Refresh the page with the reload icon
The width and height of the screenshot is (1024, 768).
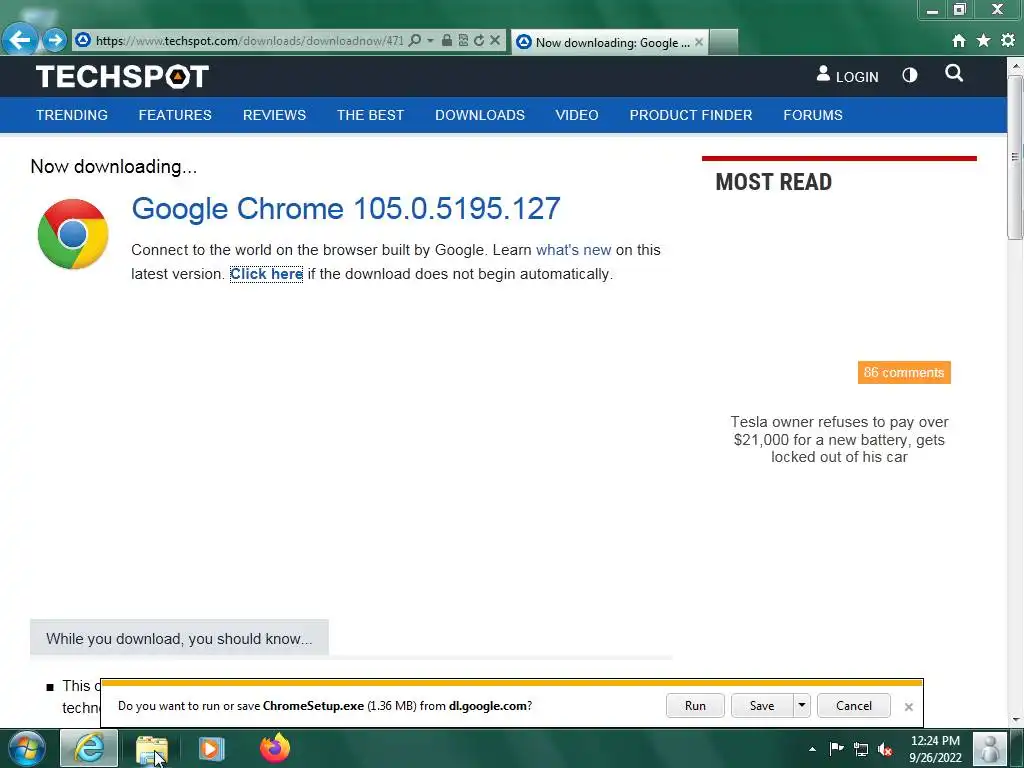pyautogui.click(x=479, y=40)
